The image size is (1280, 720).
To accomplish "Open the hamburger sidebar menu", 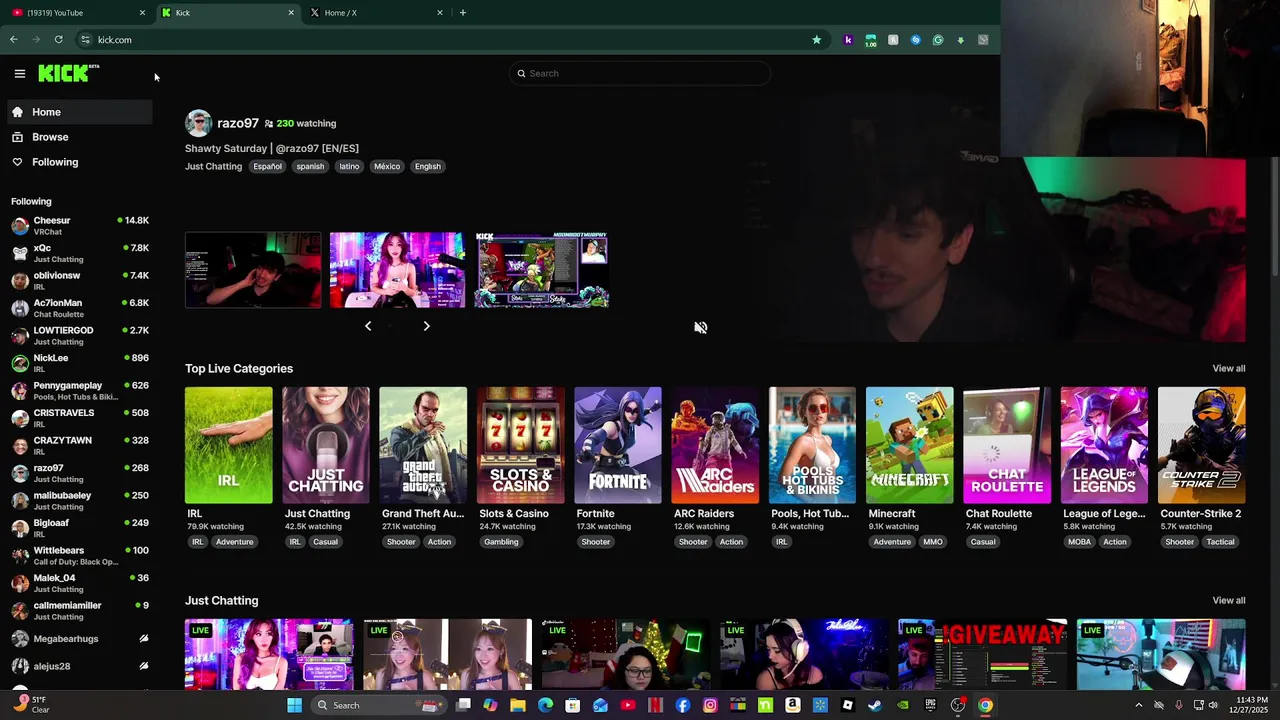I will pyautogui.click(x=19, y=73).
